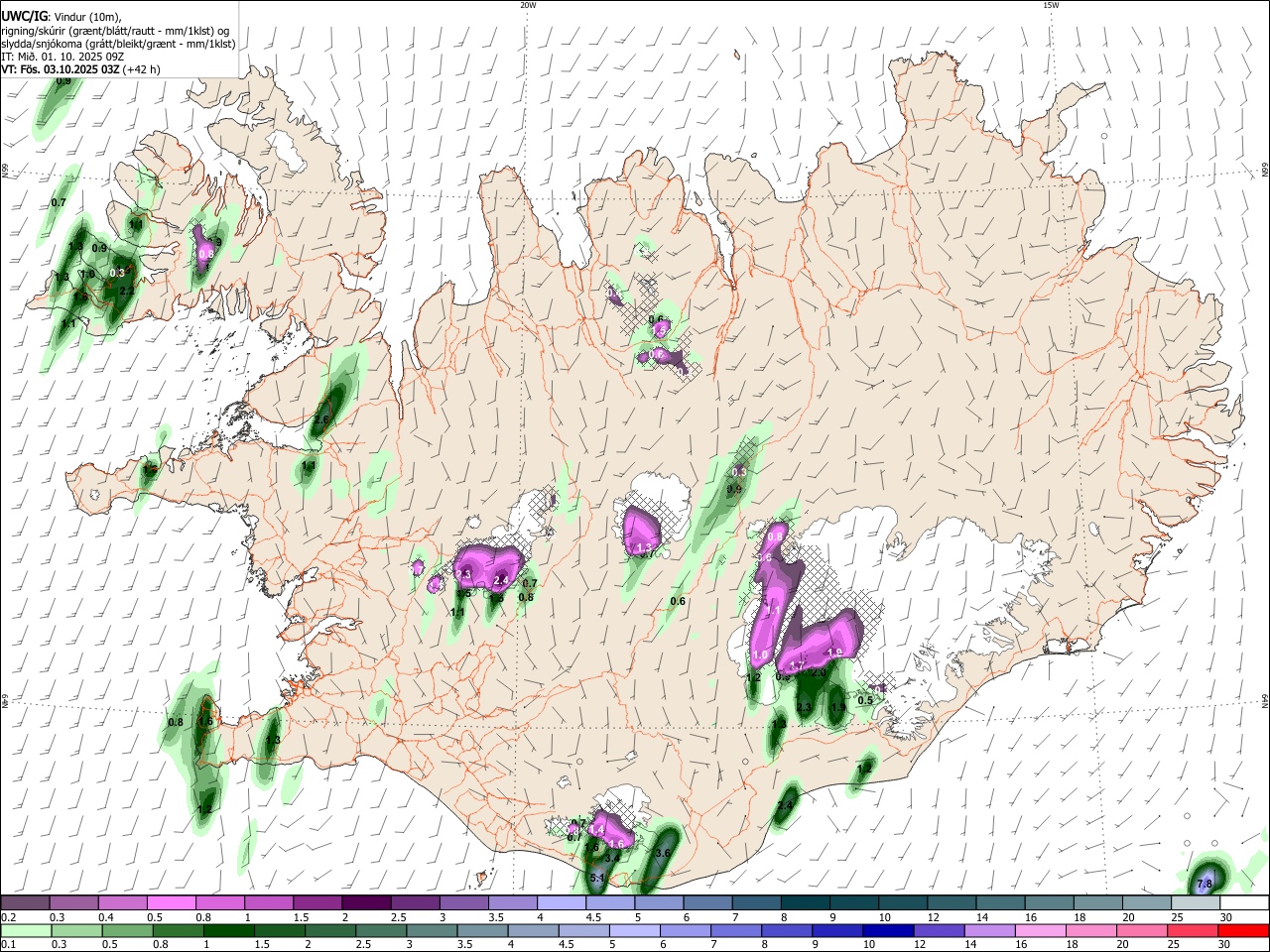The height and width of the screenshot is (952, 1270).
Task: Click the '20W' longitude label
Action: coord(528,5)
